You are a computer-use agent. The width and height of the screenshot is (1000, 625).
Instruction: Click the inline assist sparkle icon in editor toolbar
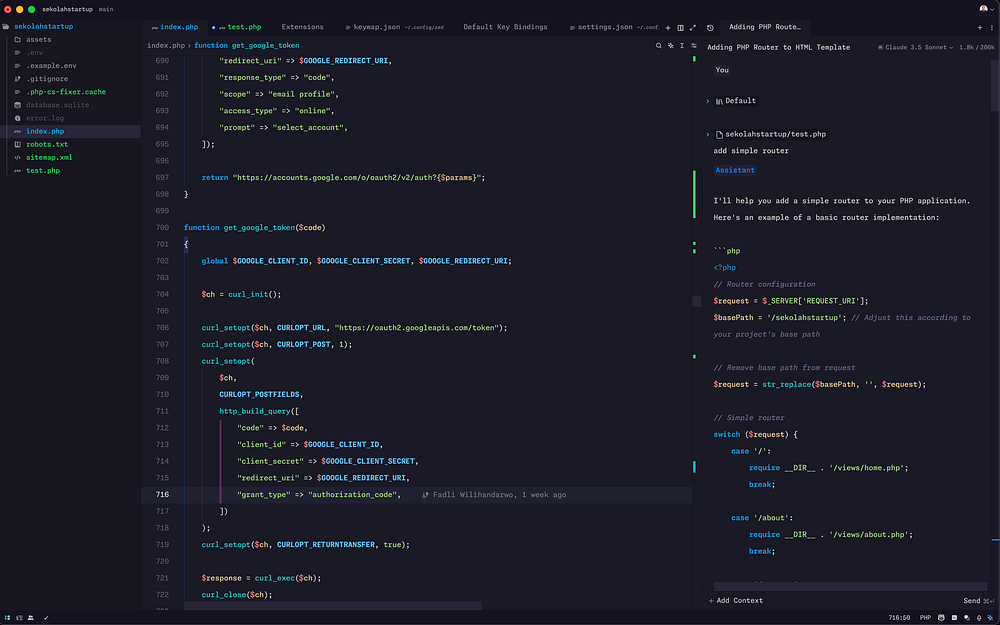[670, 46]
